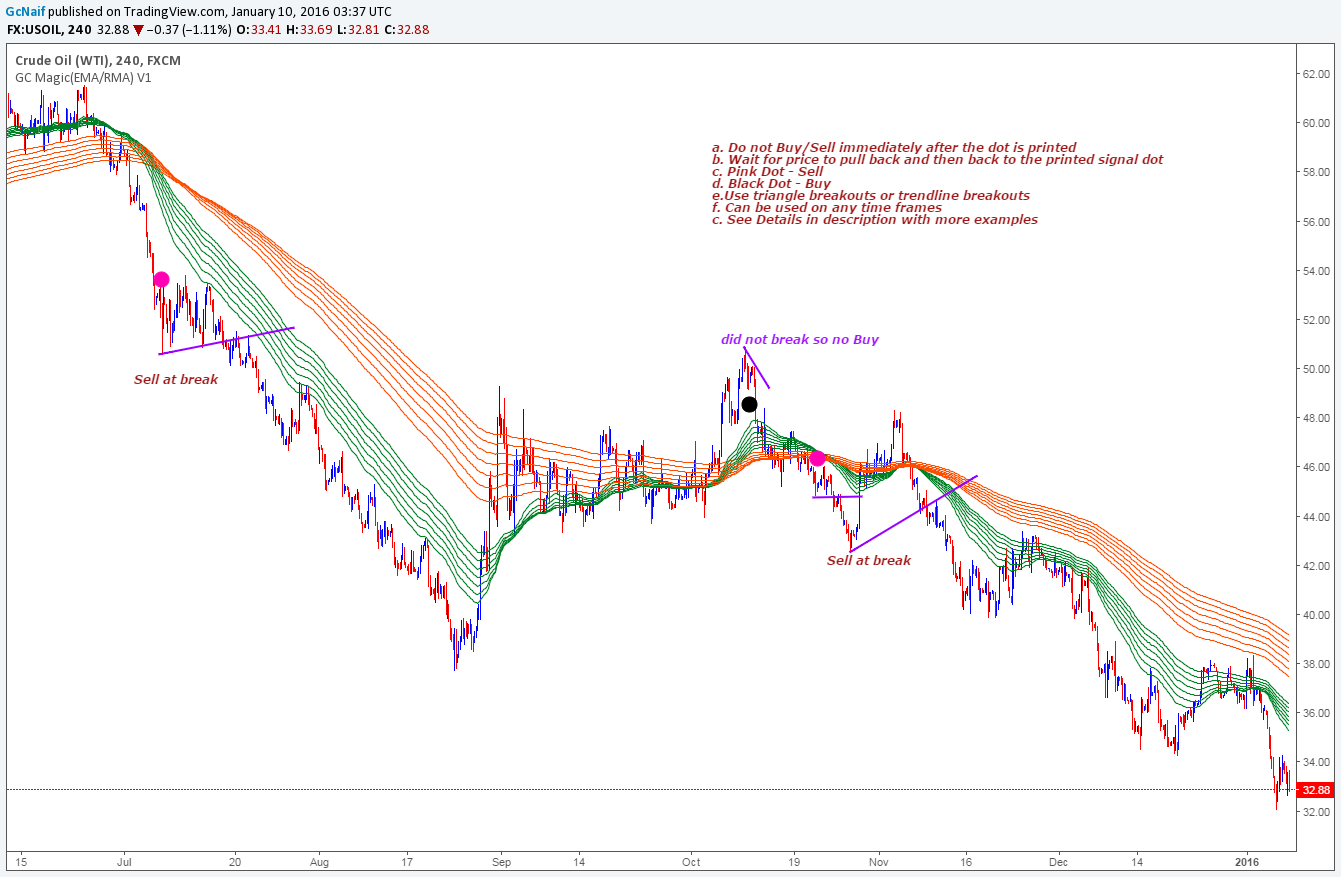The width and height of the screenshot is (1341, 877).
Task: Click 'Sell at break' note below November trendline
Action: [869, 560]
